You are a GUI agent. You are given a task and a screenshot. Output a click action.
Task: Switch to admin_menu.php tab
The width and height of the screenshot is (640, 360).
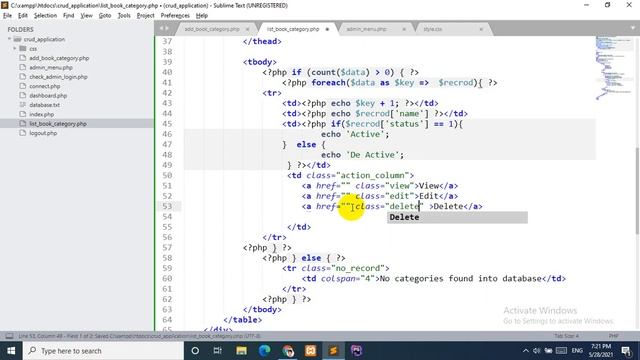pyautogui.click(x=366, y=29)
